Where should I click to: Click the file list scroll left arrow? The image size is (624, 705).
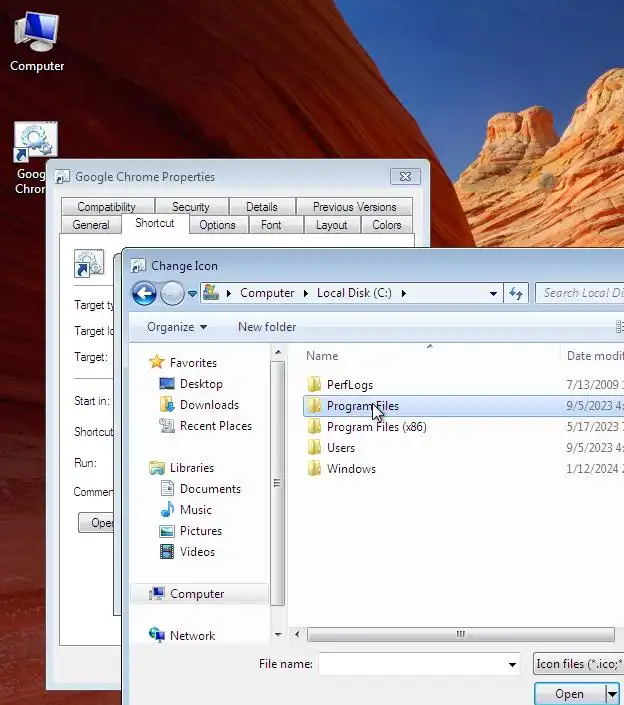[x=297, y=634]
